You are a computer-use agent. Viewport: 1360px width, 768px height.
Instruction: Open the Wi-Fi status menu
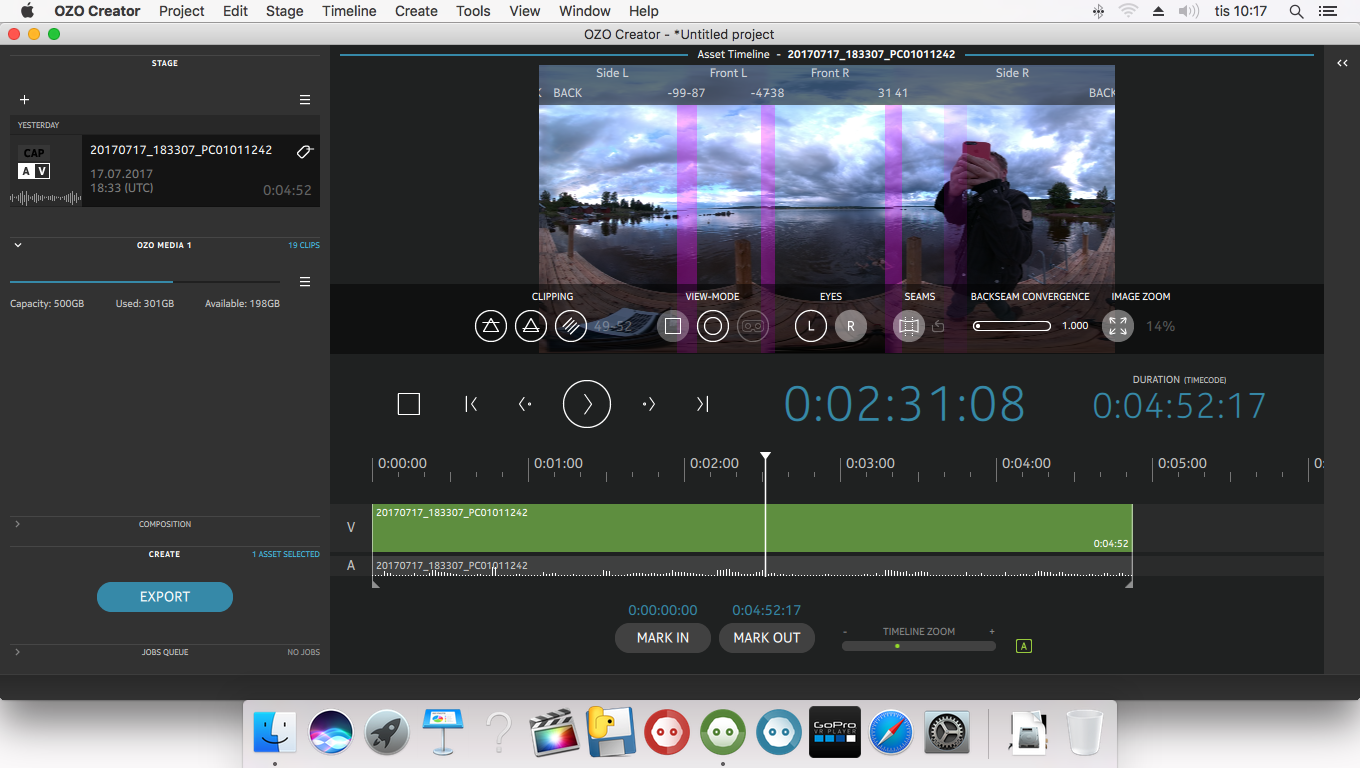pos(1128,11)
